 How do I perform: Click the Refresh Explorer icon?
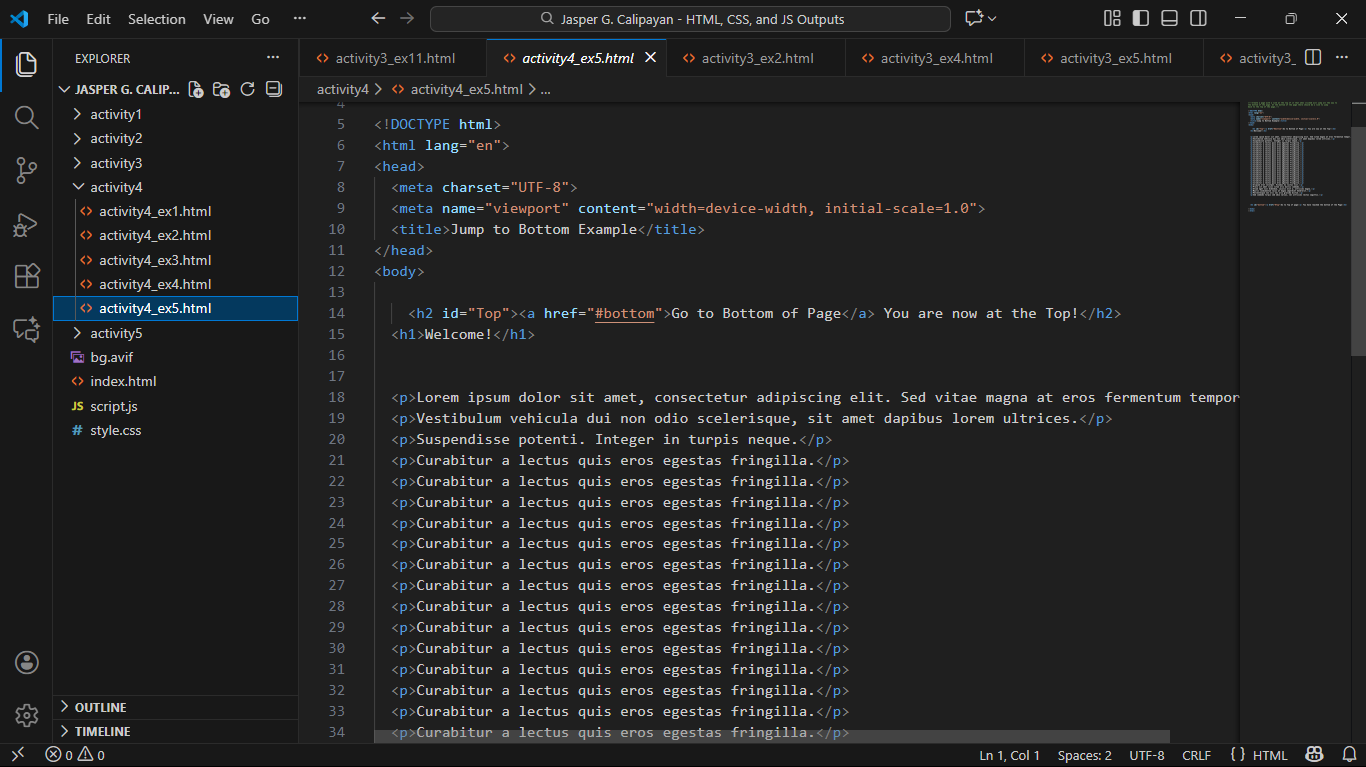[248, 90]
